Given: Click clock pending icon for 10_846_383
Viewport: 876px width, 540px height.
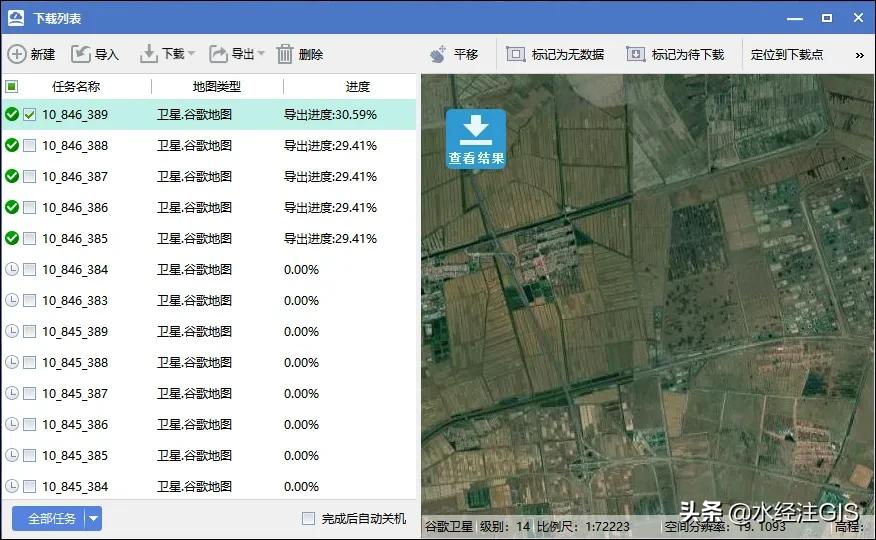Looking at the screenshot, I should [x=12, y=300].
